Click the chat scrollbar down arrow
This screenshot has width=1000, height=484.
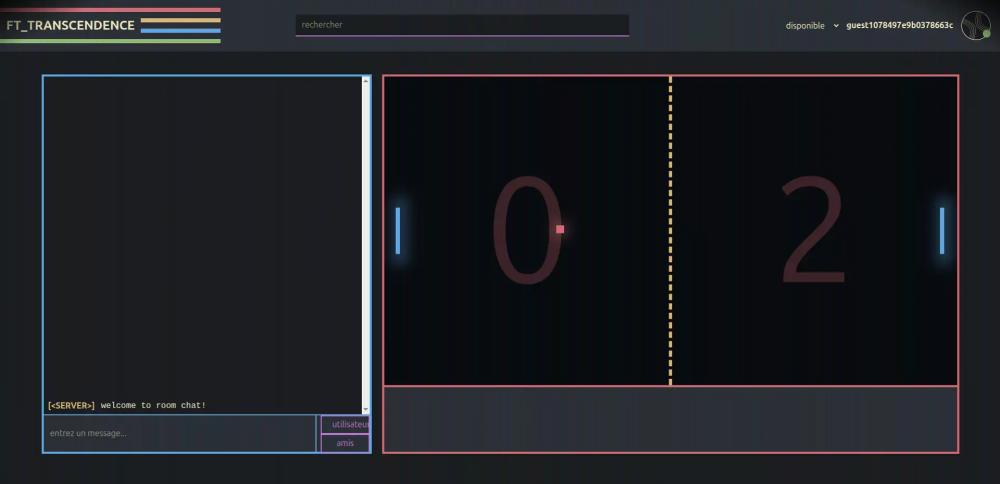pos(365,409)
